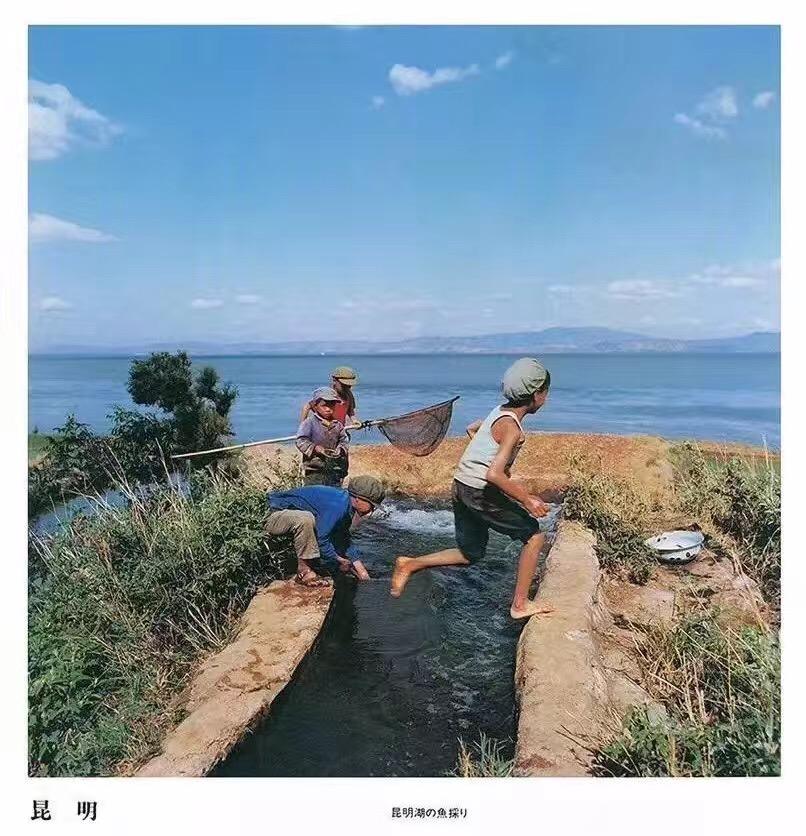The width and height of the screenshot is (806, 836).
Task: Click the small child holding the net
Action: (x=323, y=436)
